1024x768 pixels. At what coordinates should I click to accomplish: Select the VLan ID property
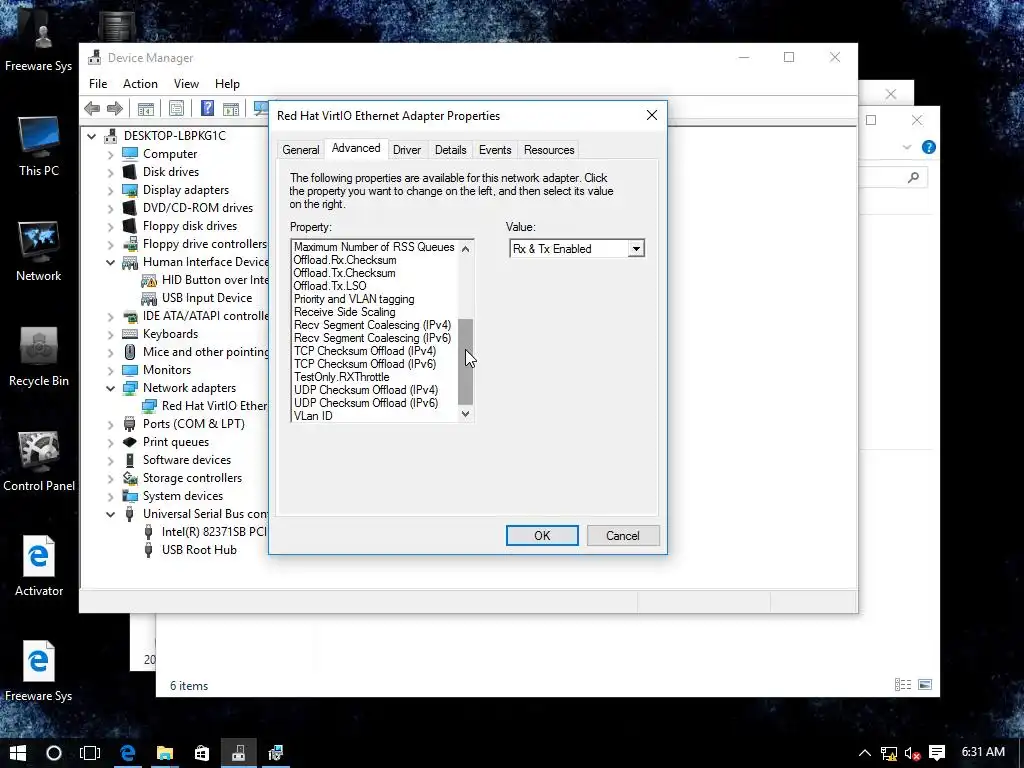313,416
